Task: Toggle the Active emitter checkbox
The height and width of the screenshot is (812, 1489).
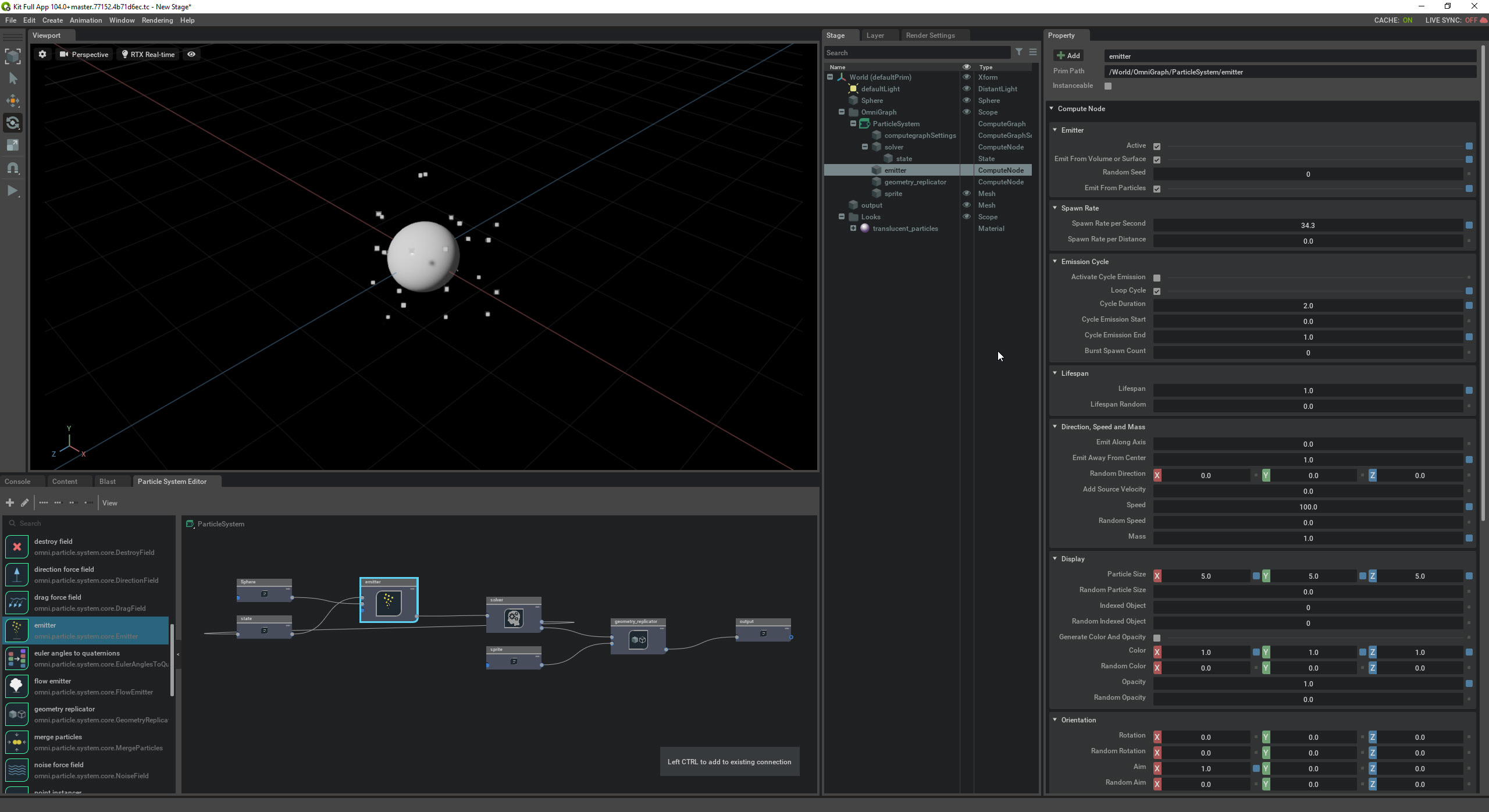Action: click(1157, 145)
